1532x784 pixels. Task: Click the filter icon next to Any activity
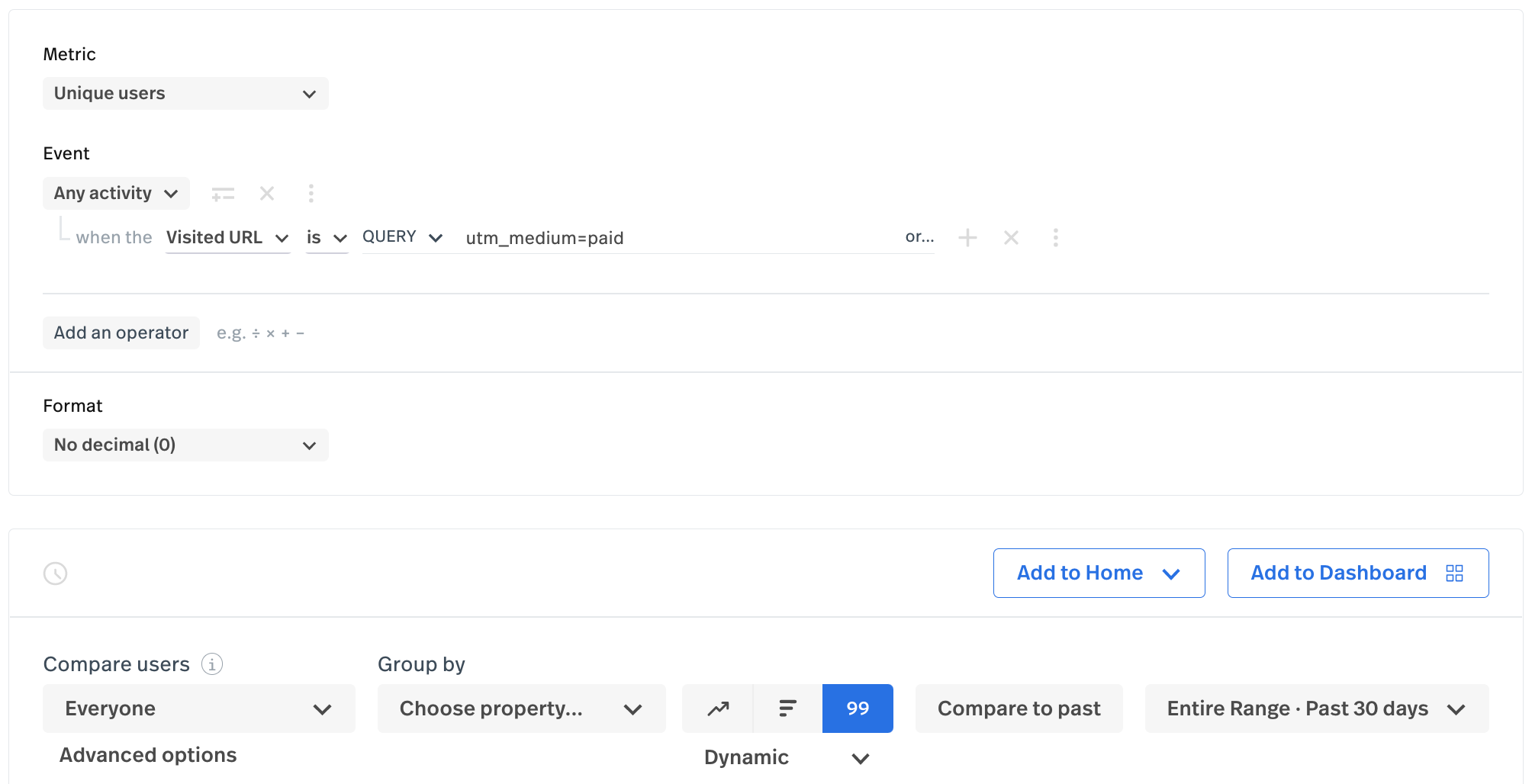223,194
